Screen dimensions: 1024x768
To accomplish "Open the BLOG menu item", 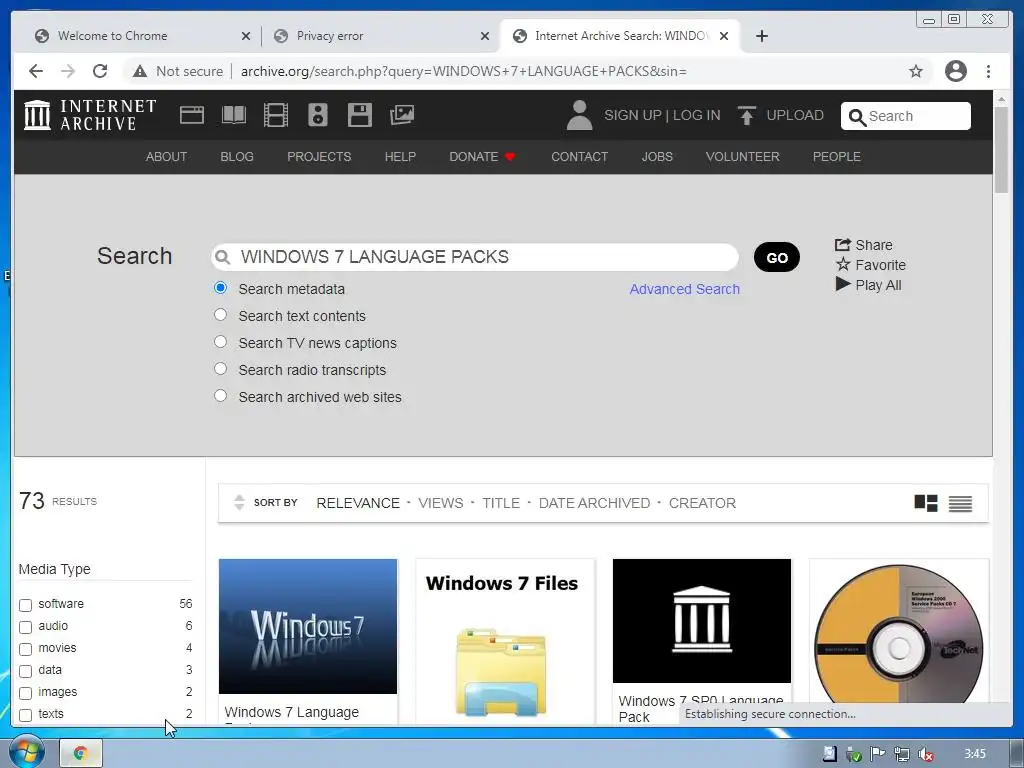I will point(236,157).
